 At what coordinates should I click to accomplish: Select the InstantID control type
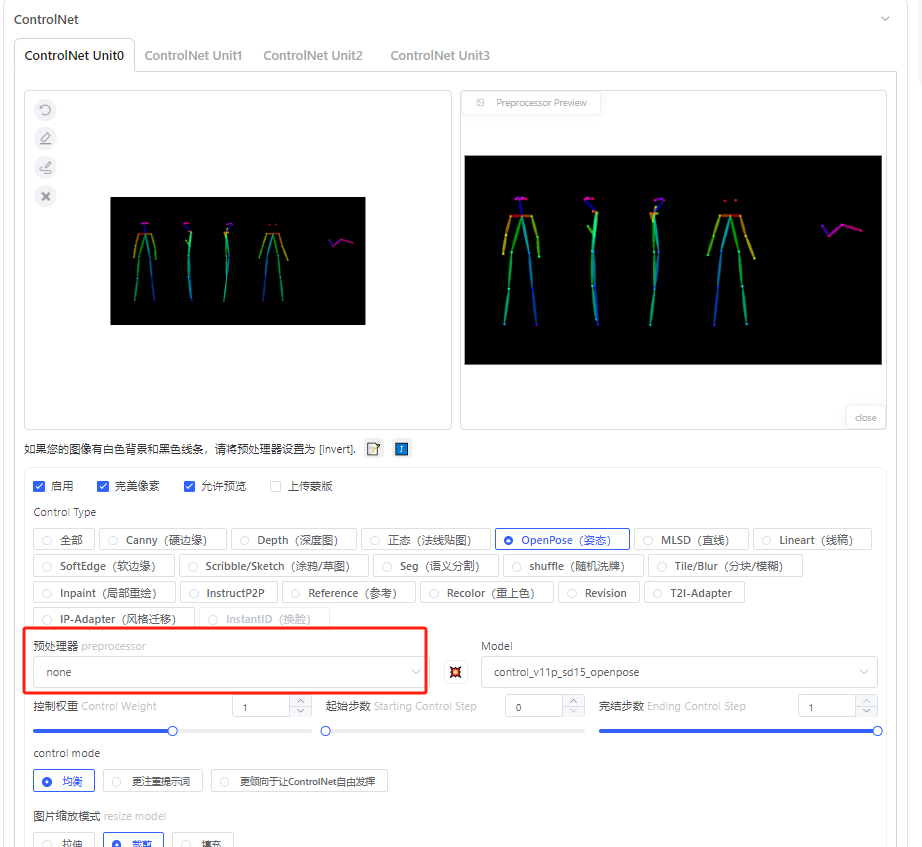(265, 619)
